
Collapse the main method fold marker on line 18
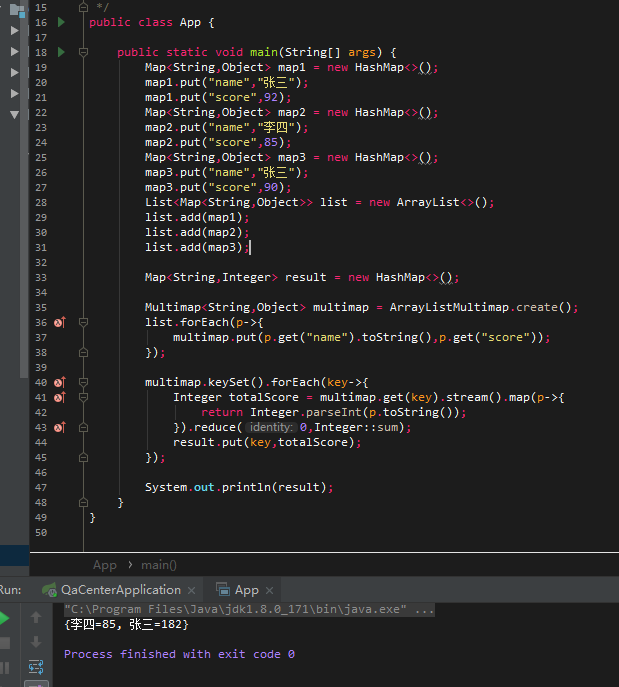click(x=84, y=52)
